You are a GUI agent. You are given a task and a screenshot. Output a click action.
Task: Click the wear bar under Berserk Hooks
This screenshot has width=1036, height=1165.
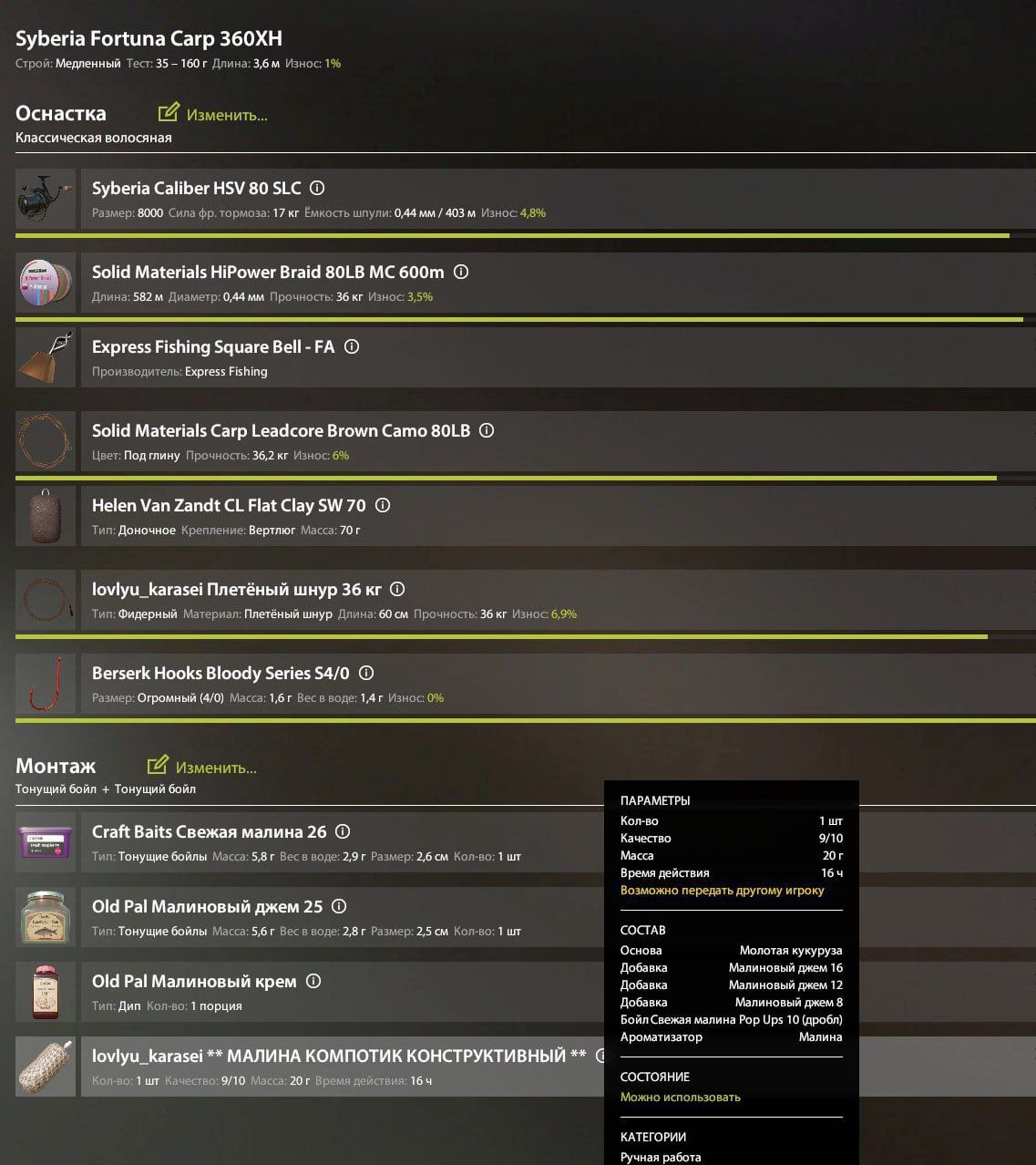(x=526, y=720)
